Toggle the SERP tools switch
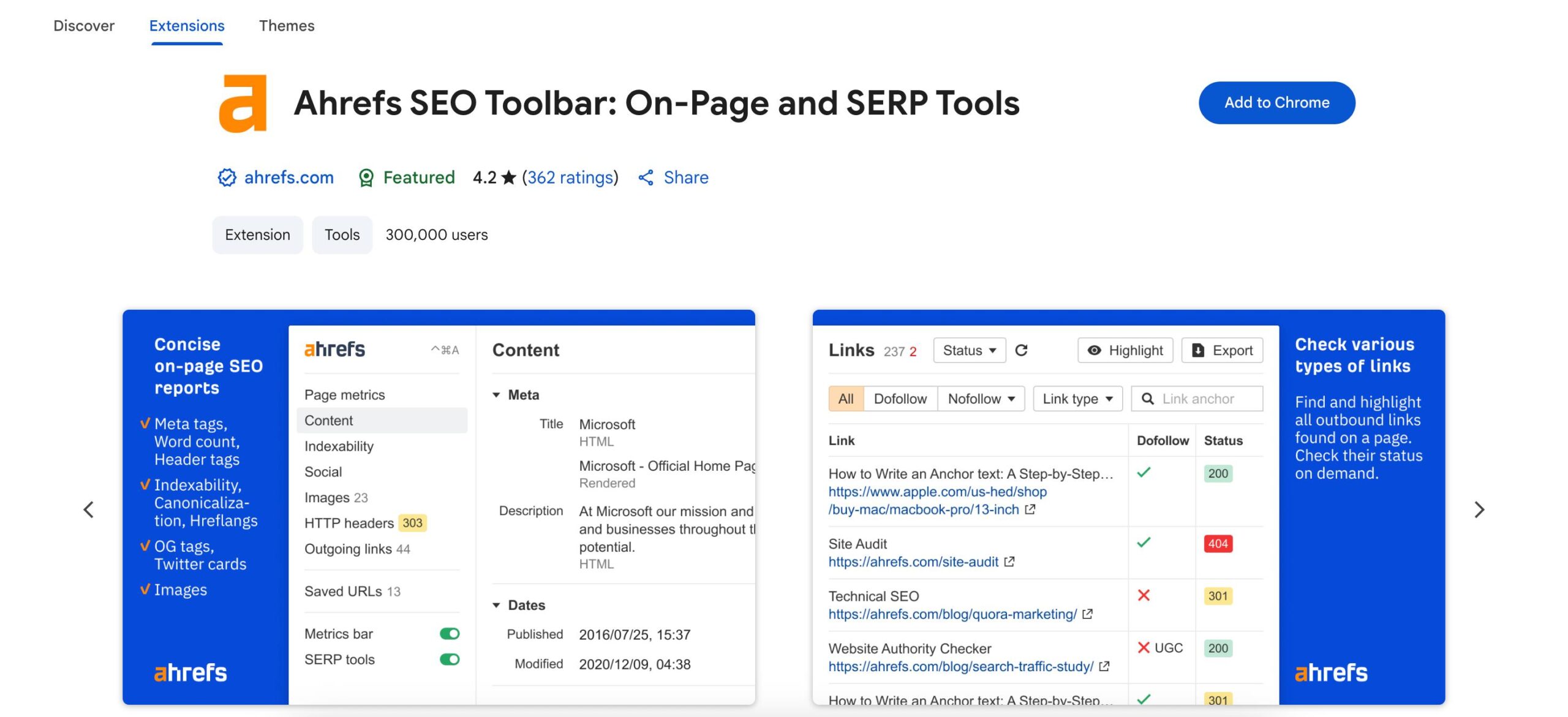The width and height of the screenshot is (1568, 717). [450, 659]
